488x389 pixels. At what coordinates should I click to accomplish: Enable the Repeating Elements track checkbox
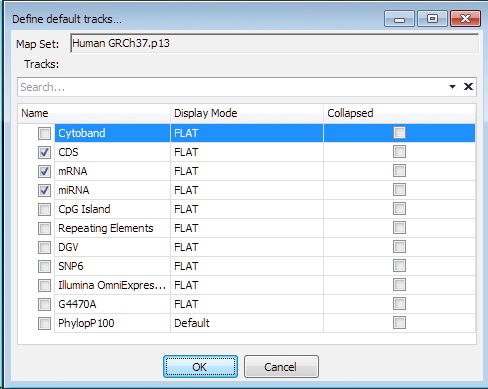pos(44,229)
